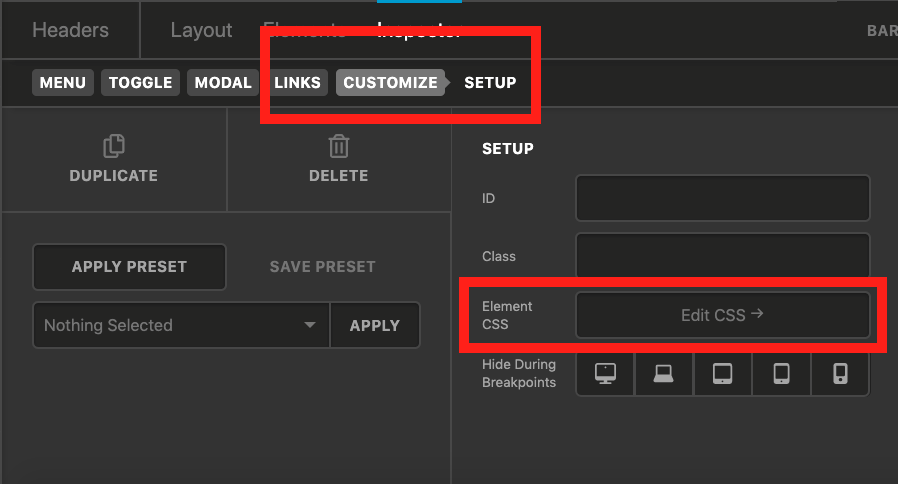Select the TOGGLE breadcrumb
Screen dimensions: 898x484
coord(140,82)
